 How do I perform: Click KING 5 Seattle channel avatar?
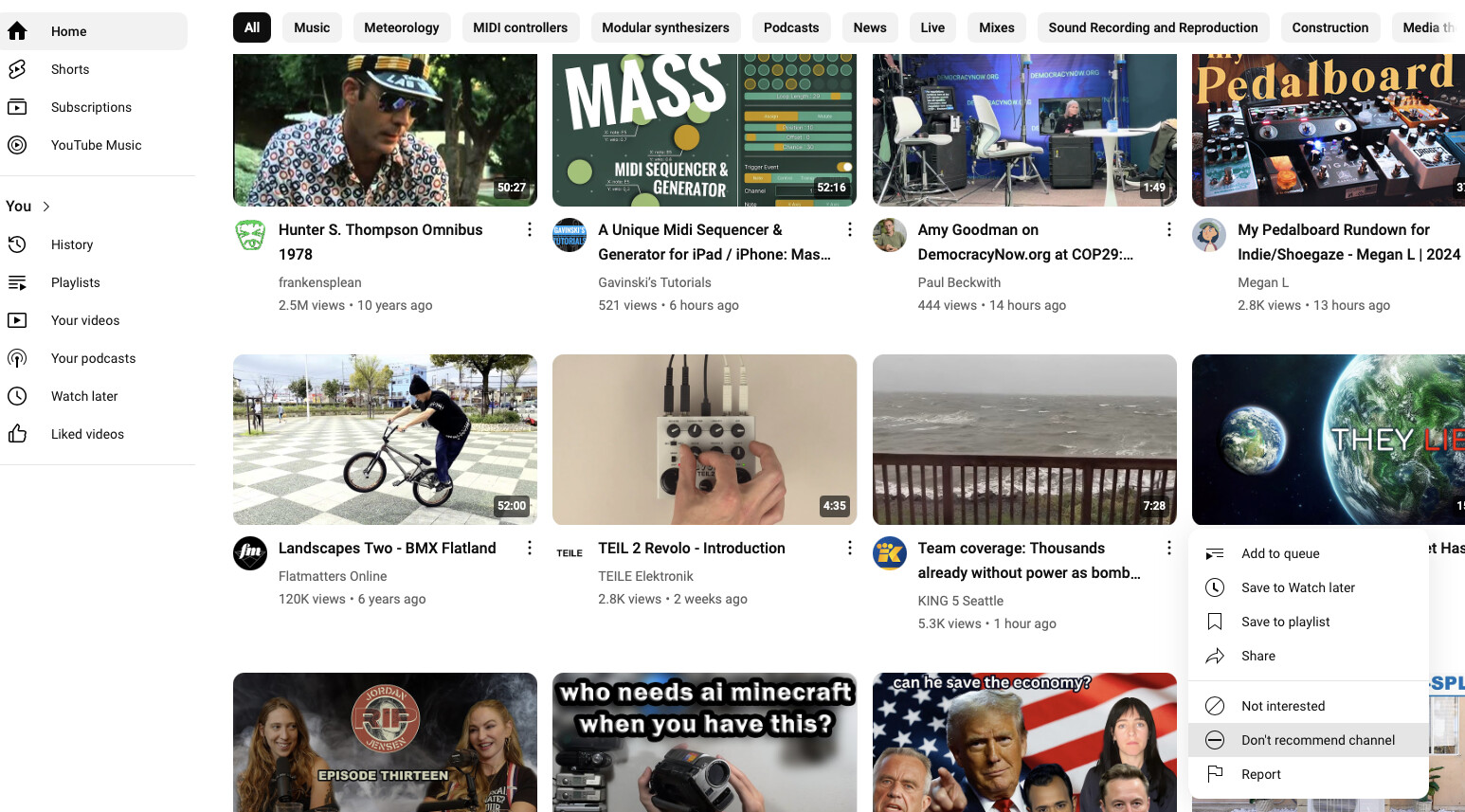point(889,553)
